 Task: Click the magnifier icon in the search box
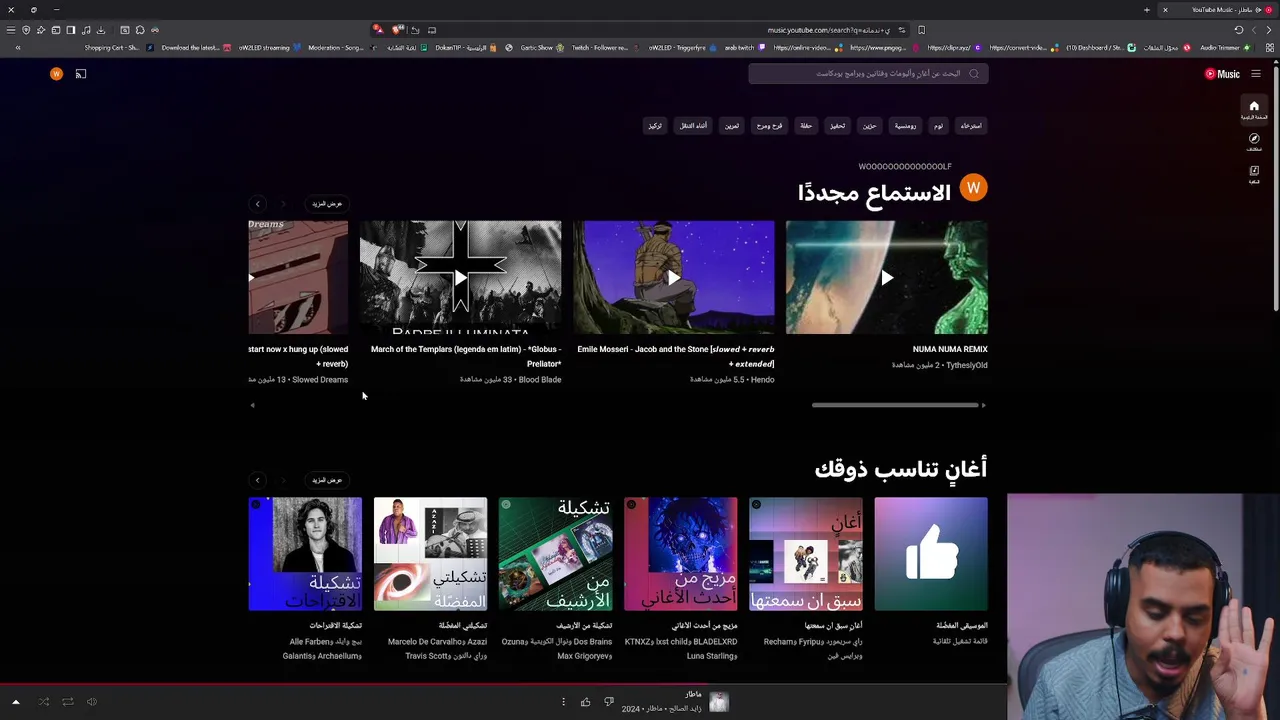pos(974,73)
